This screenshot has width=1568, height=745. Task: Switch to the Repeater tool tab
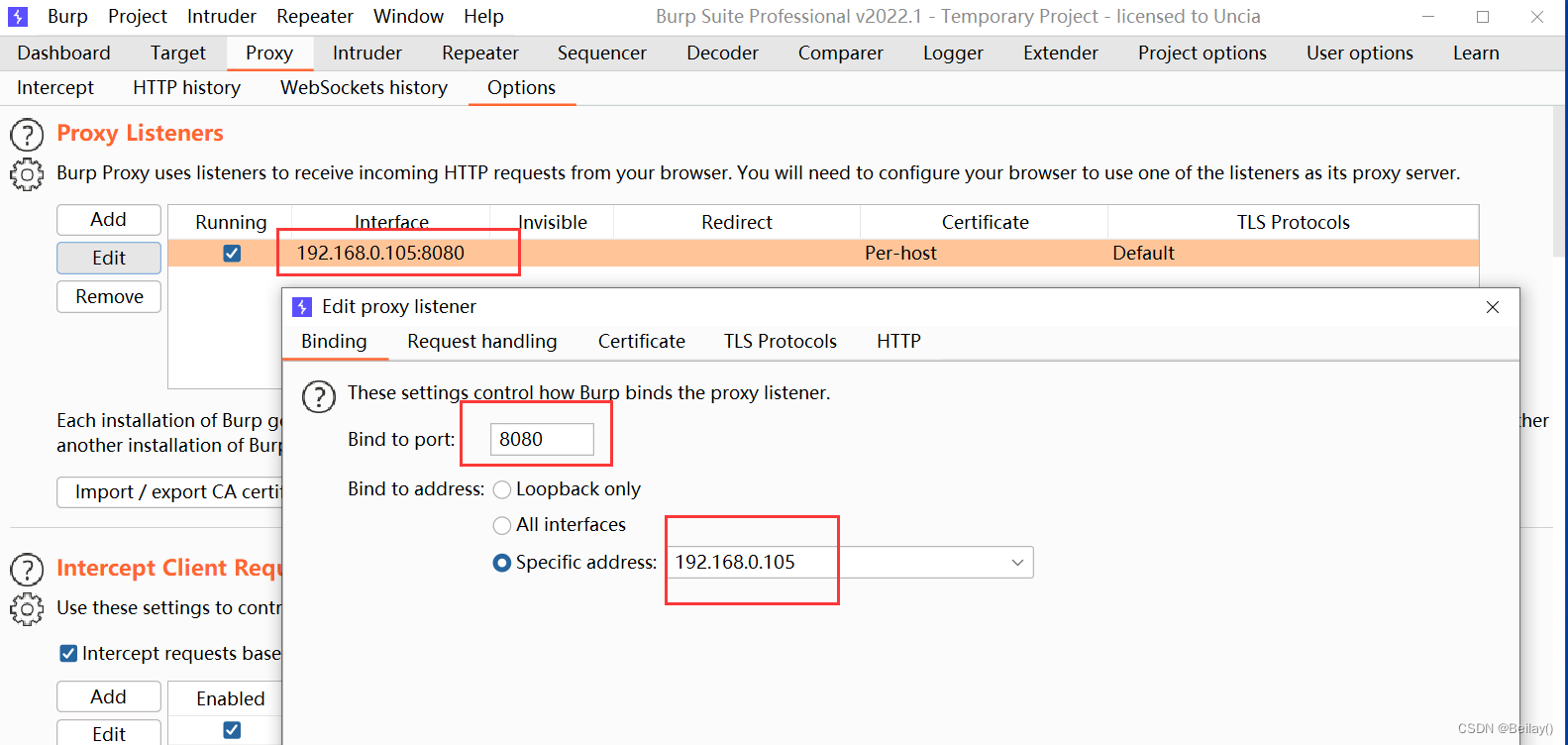(480, 53)
